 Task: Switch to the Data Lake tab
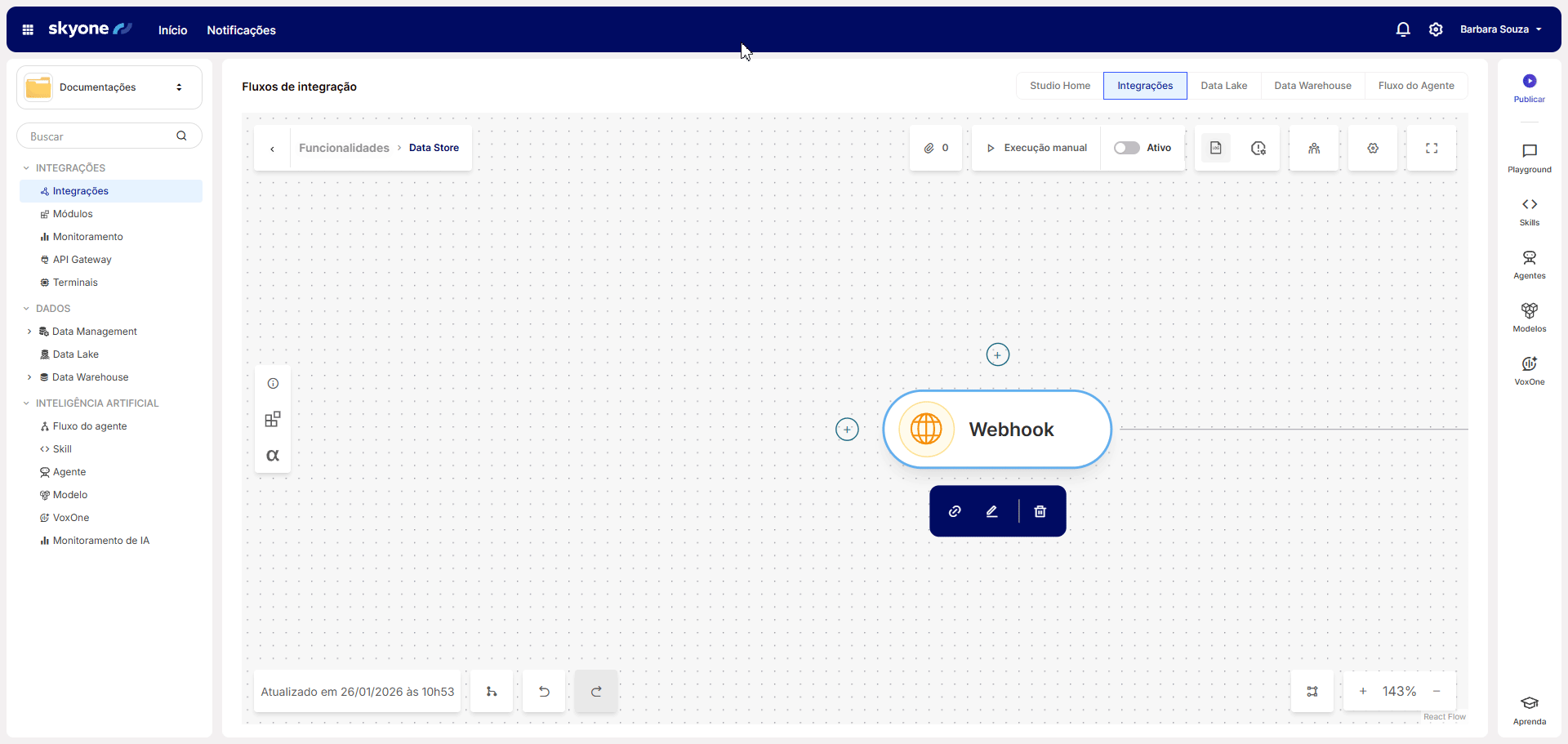tap(1223, 86)
